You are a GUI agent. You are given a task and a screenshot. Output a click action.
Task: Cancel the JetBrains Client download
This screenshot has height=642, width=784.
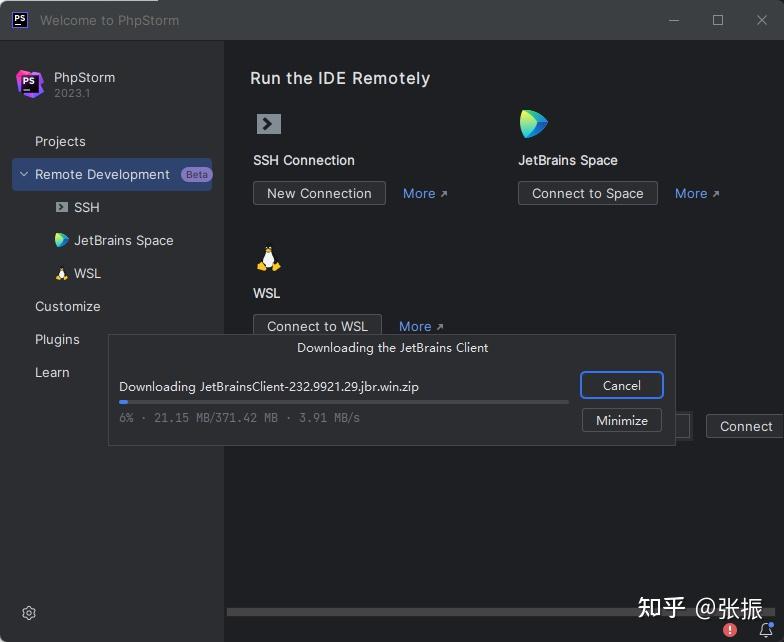point(622,385)
